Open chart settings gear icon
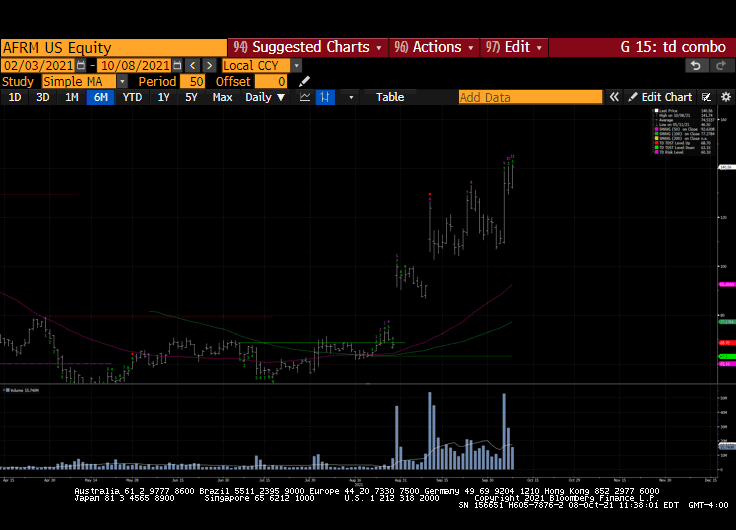The width and height of the screenshot is (736, 530). pos(726,97)
